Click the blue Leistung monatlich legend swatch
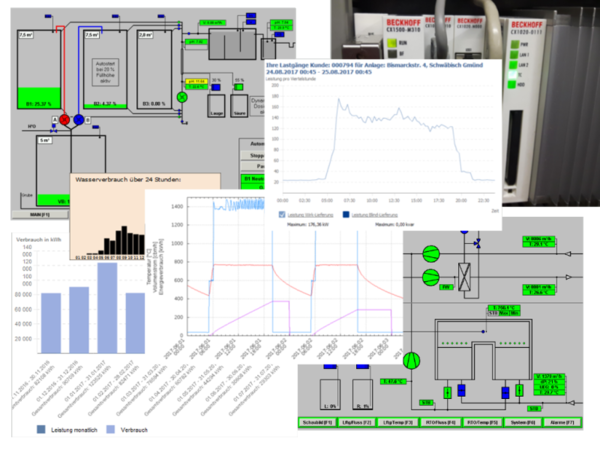600x450 pixels. pos(41,429)
